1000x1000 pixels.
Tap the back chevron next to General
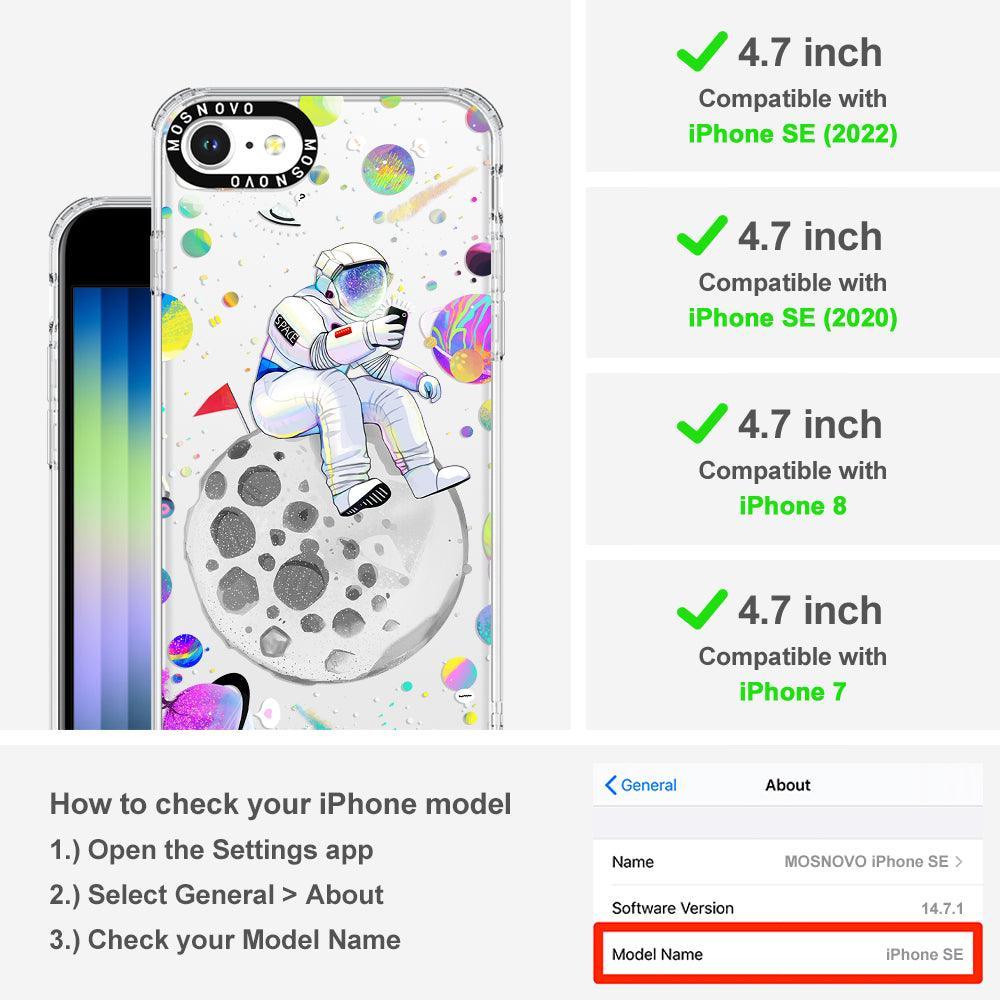coord(610,785)
